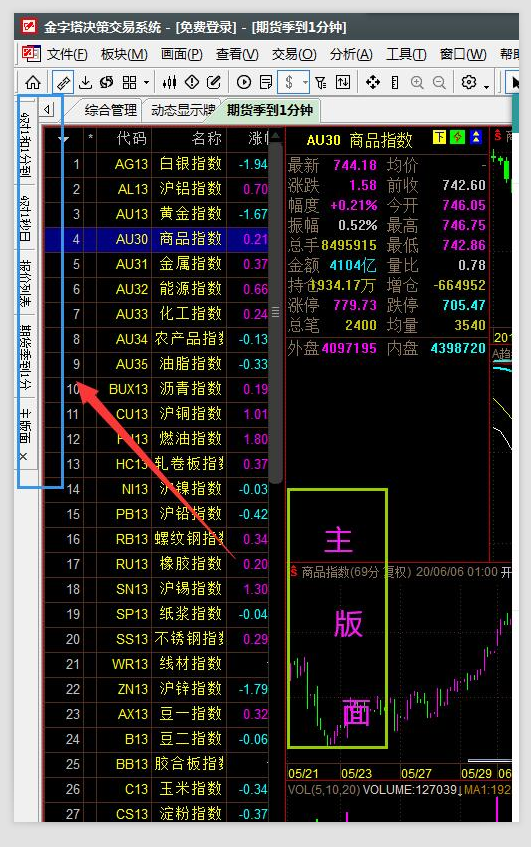Open the layout grid dropdown arrow
Image resolution: width=531 pixels, height=847 pixels.
tap(146, 83)
